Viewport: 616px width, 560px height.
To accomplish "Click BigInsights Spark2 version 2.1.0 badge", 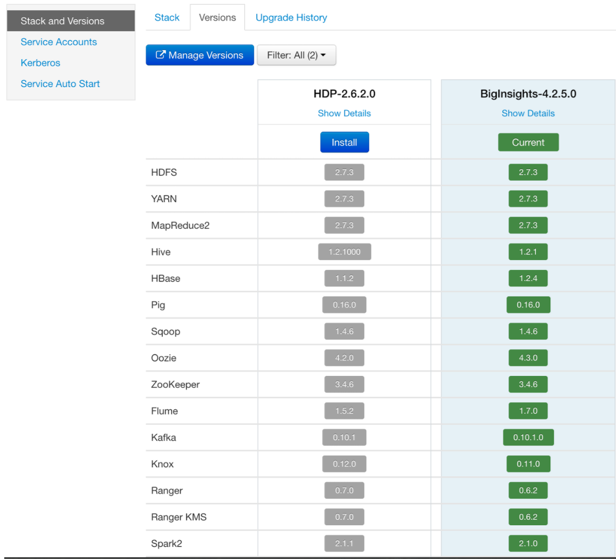I will [528, 543].
